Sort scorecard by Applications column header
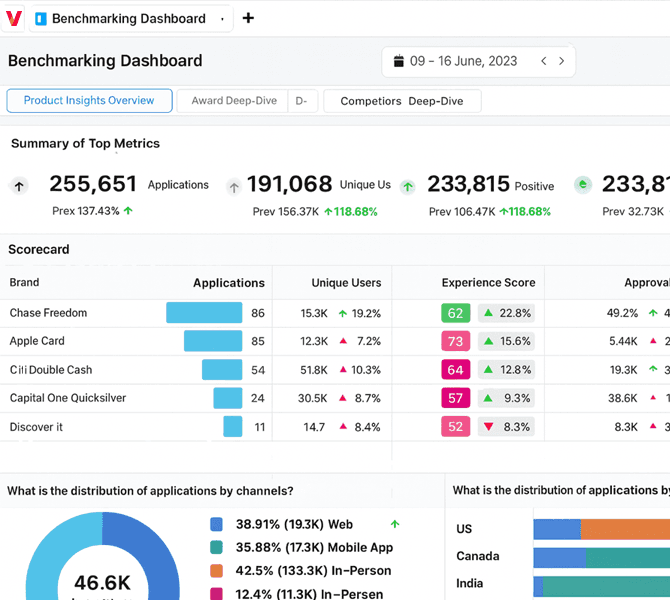 coord(229,283)
